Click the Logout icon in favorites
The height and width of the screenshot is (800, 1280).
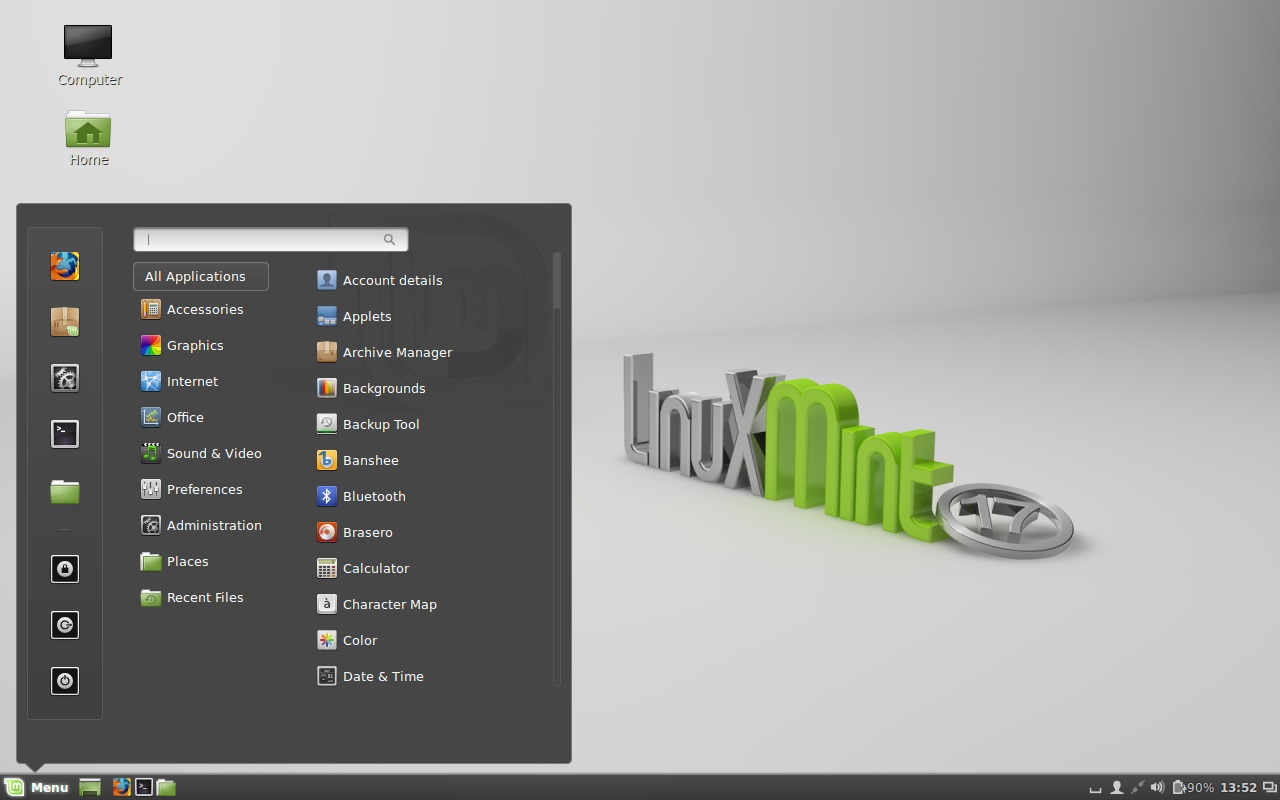click(x=65, y=625)
